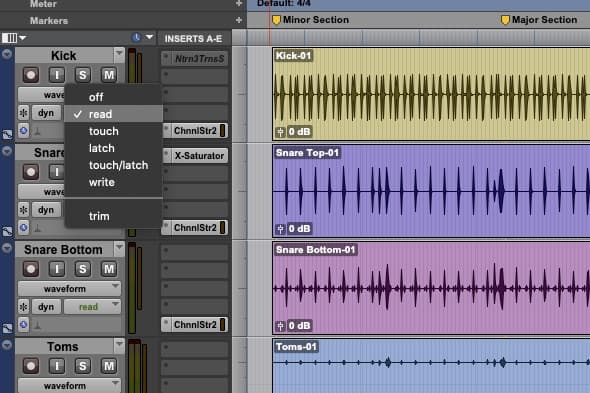The width and height of the screenshot is (590, 393).
Task: Open Snare Top ChnnlStr2 insert
Action: coord(195,228)
